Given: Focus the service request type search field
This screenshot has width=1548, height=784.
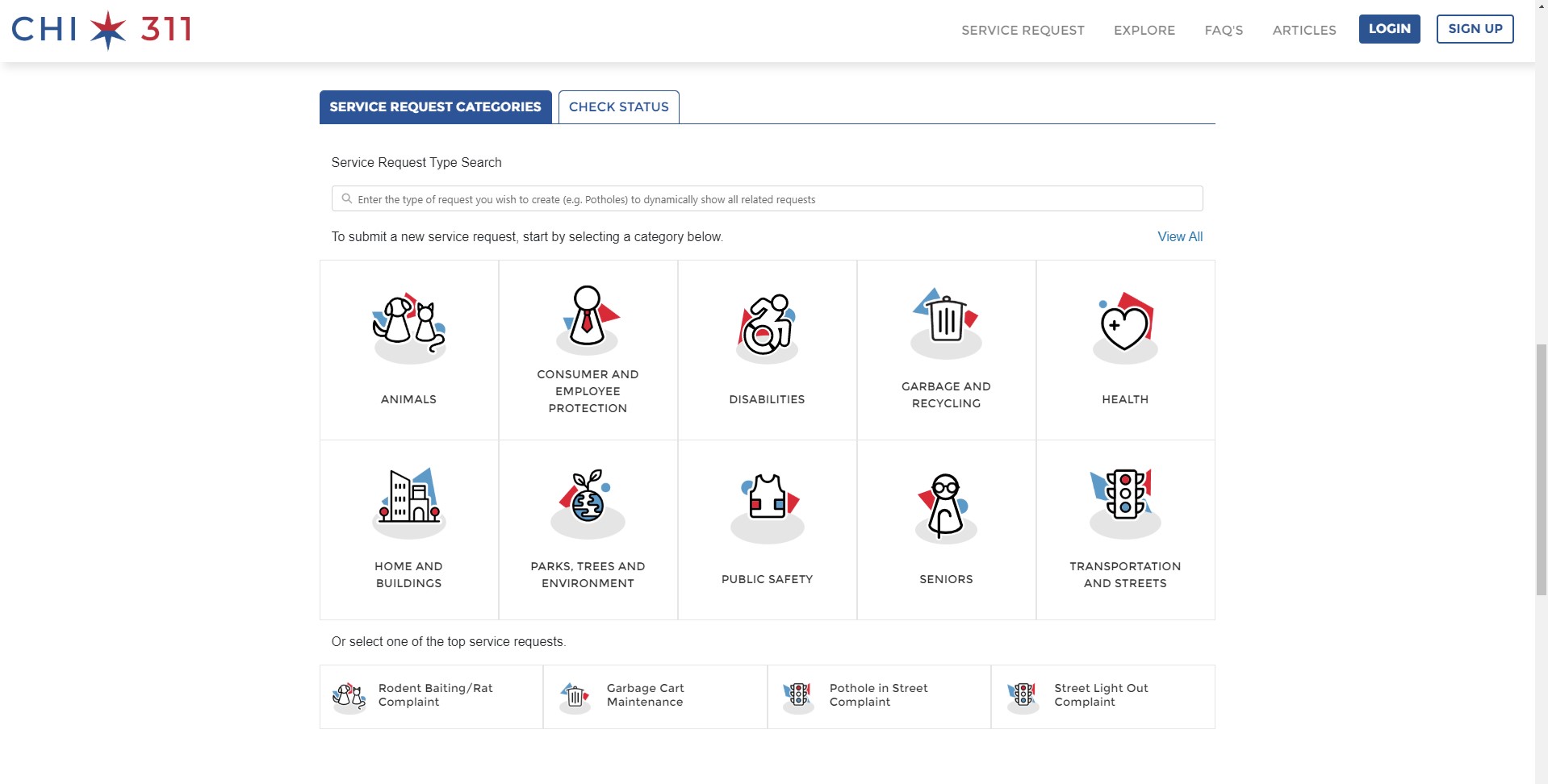Looking at the screenshot, I should pyautogui.click(x=767, y=198).
